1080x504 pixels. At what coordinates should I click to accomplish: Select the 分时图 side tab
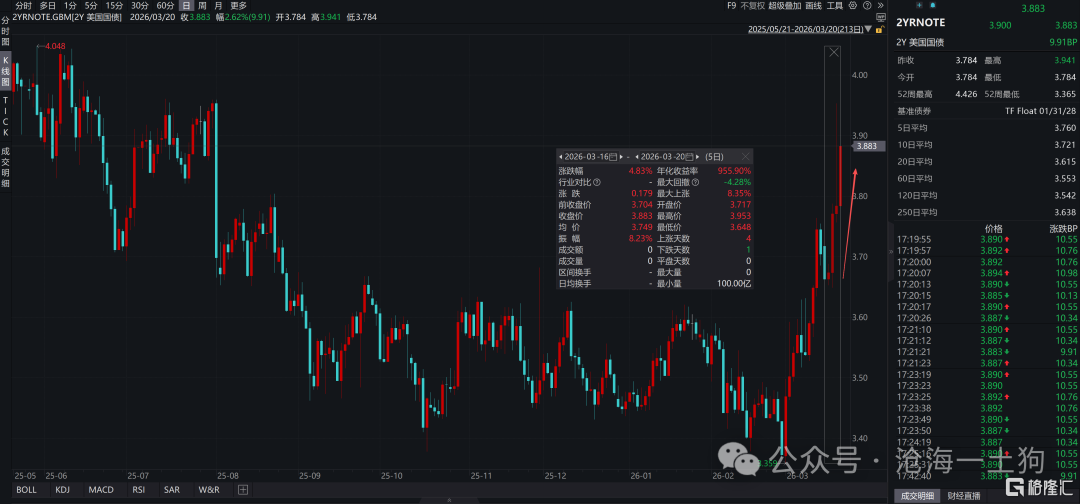tap(6, 32)
